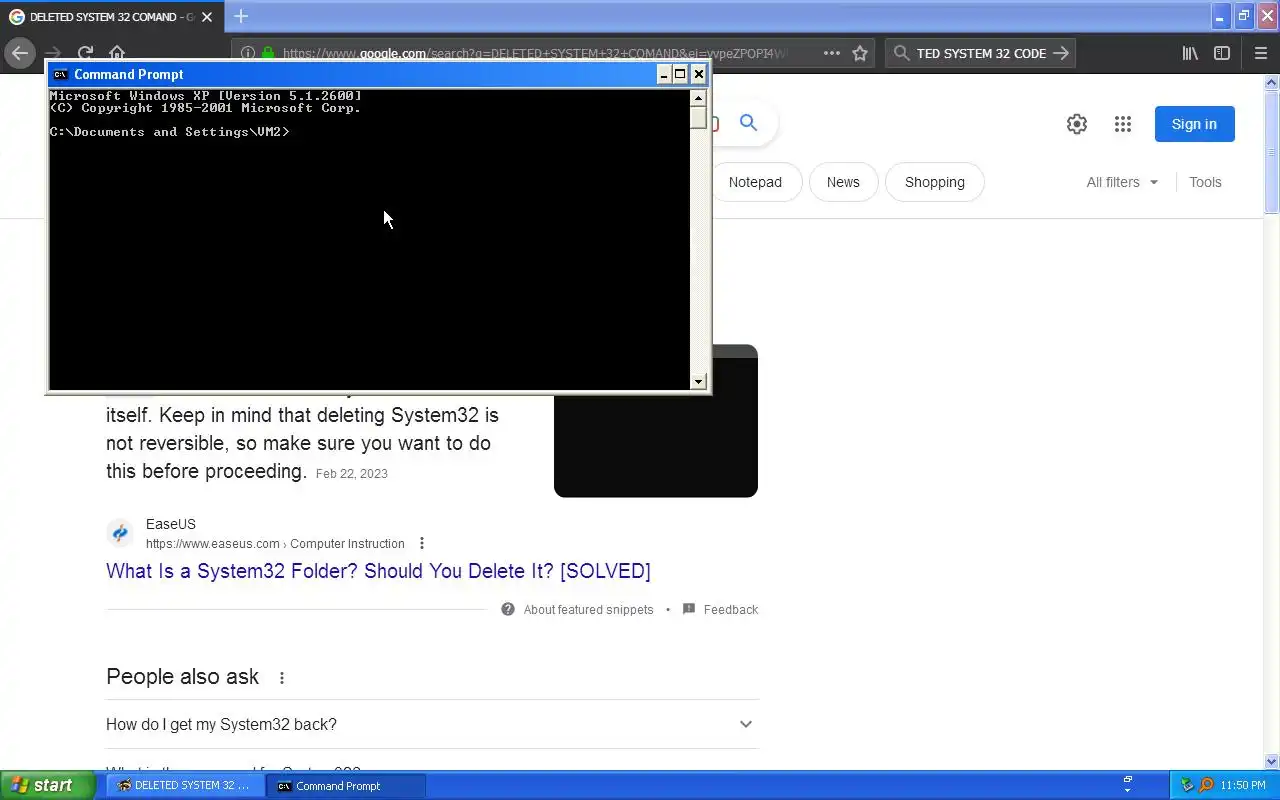Click the Feedback link
1280x800 pixels.
point(720,609)
